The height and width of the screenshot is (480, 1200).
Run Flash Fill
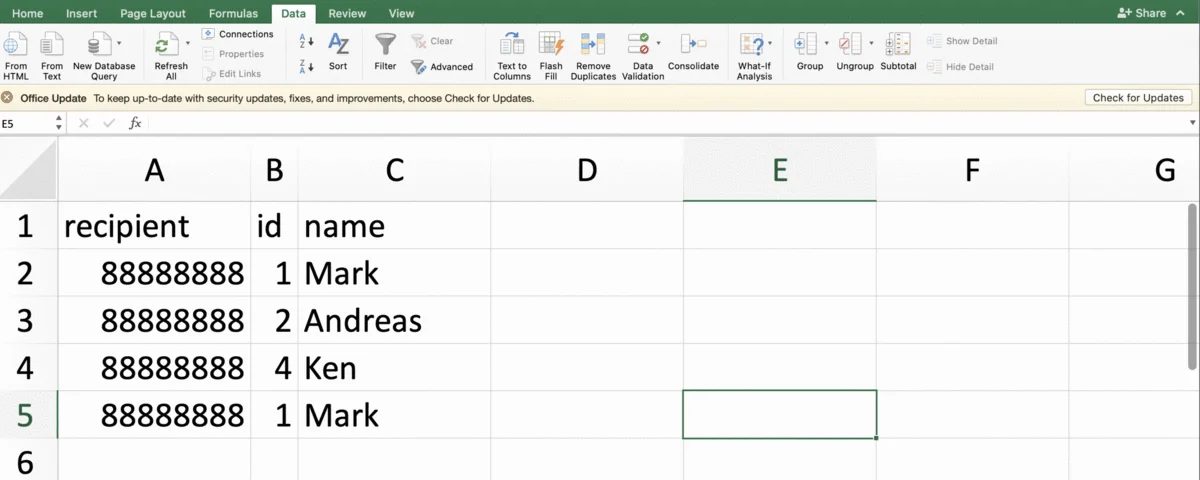[x=551, y=45]
